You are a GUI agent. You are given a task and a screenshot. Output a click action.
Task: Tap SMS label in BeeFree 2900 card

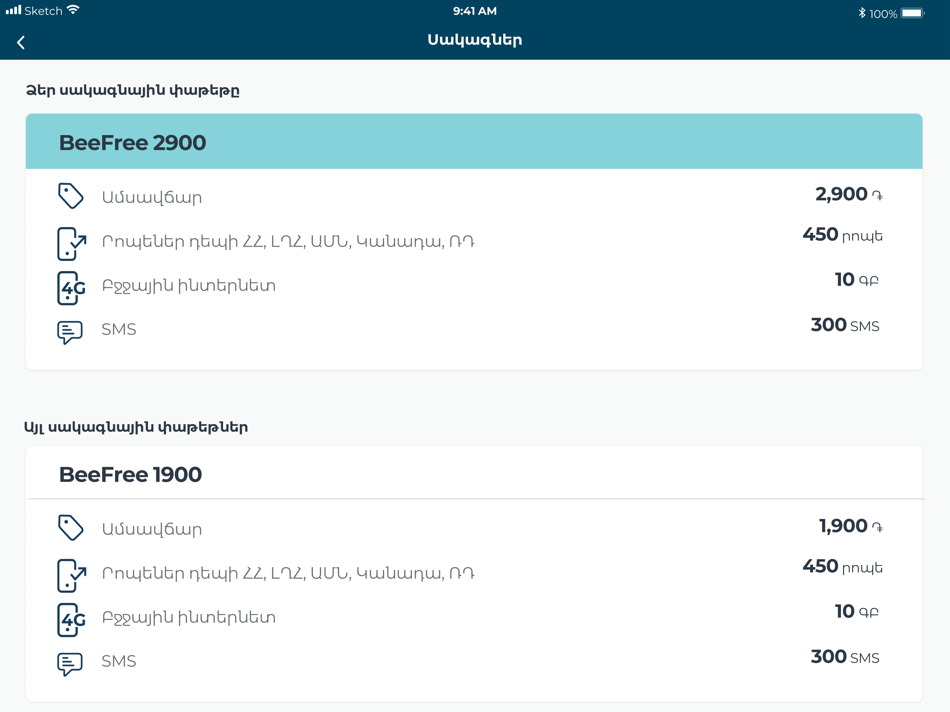click(x=119, y=329)
